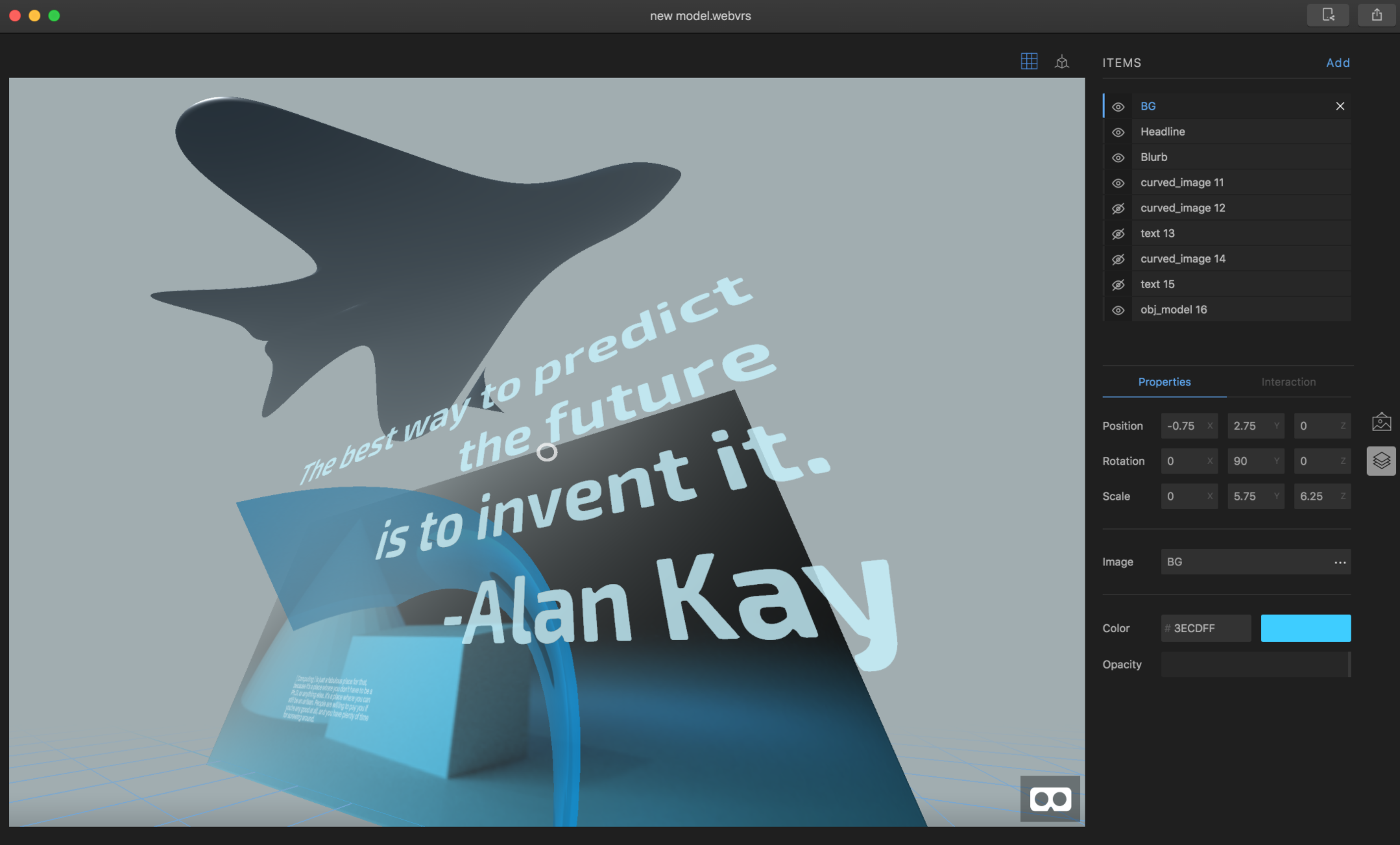Open the Image BG ellipsis menu
Image resolution: width=1400 pixels, height=845 pixels.
click(1340, 562)
